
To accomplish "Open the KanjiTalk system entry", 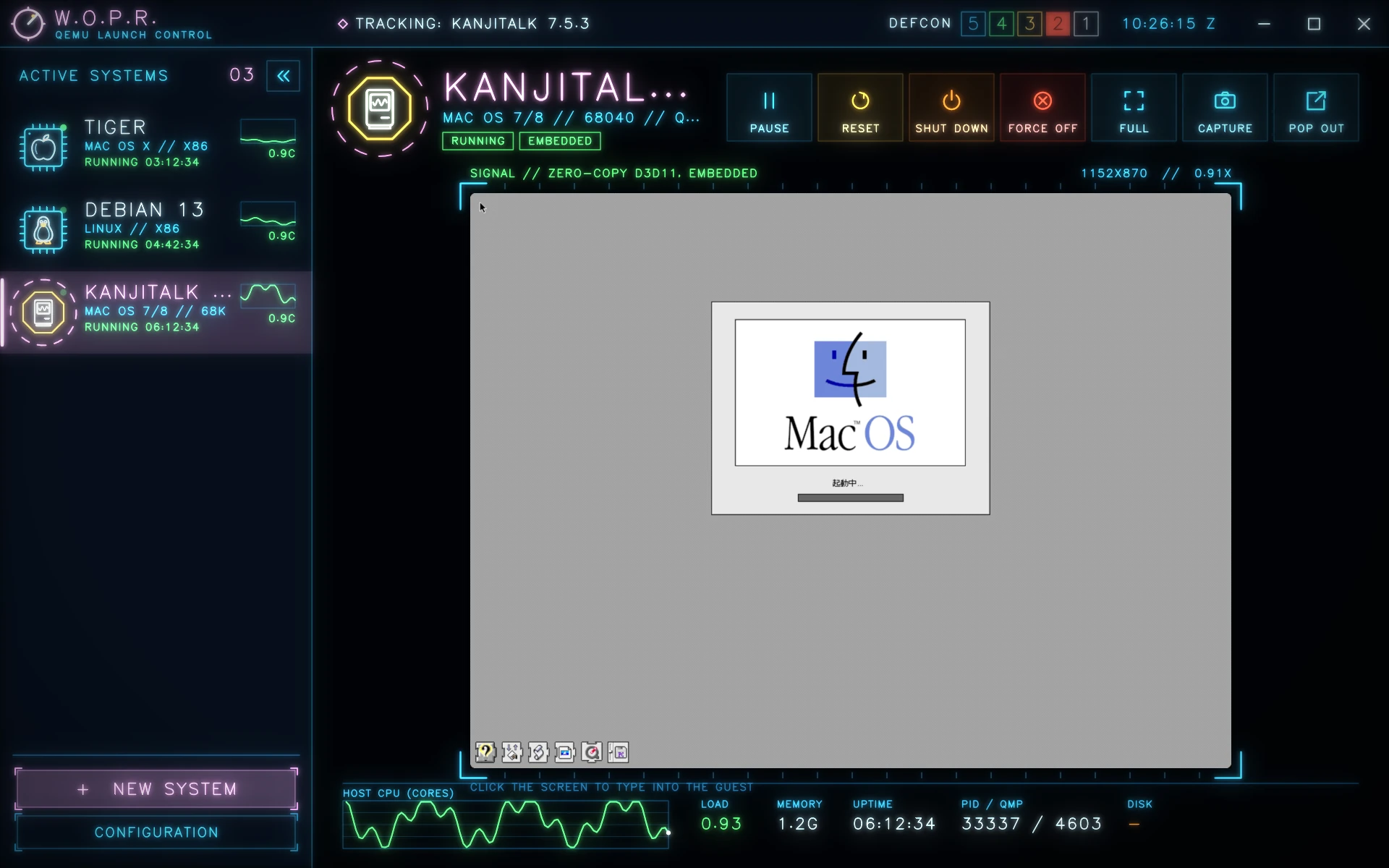I will [x=156, y=312].
